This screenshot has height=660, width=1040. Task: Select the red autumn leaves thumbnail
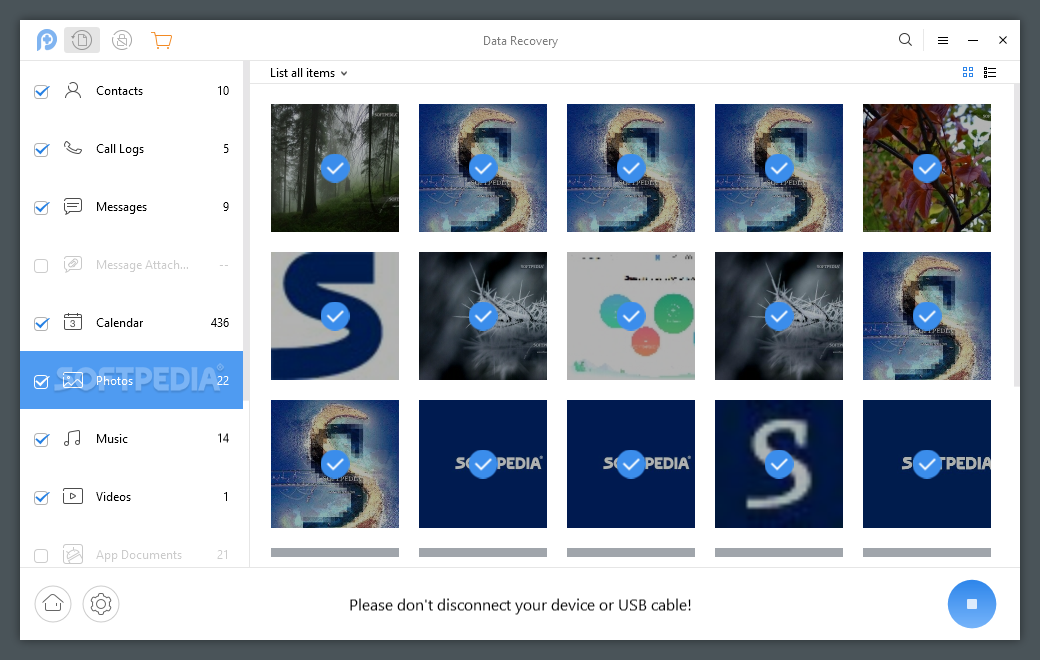click(927, 168)
